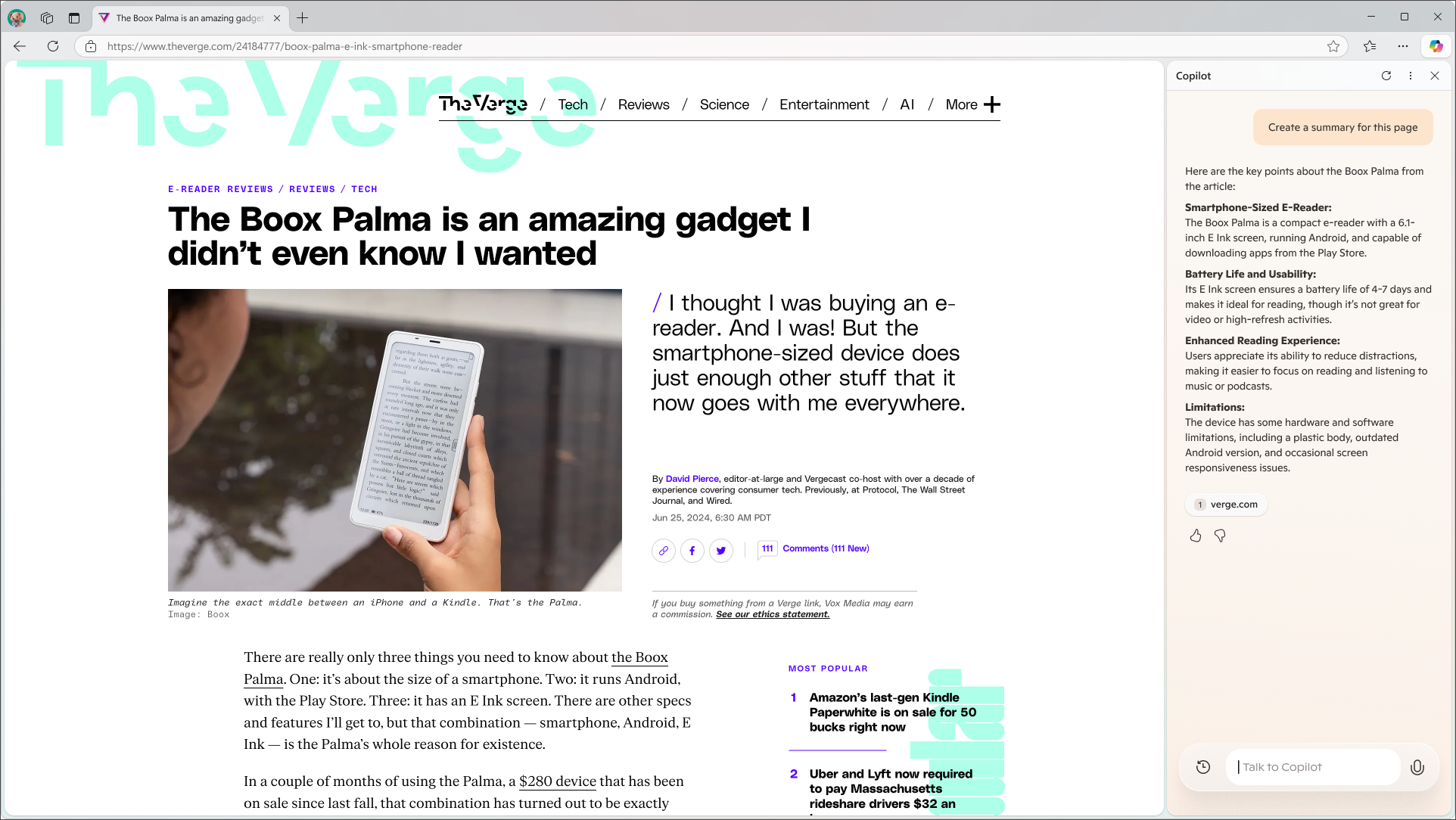Click the voice input microphone icon
The width and height of the screenshot is (1456, 820).
coord(1418,766)
